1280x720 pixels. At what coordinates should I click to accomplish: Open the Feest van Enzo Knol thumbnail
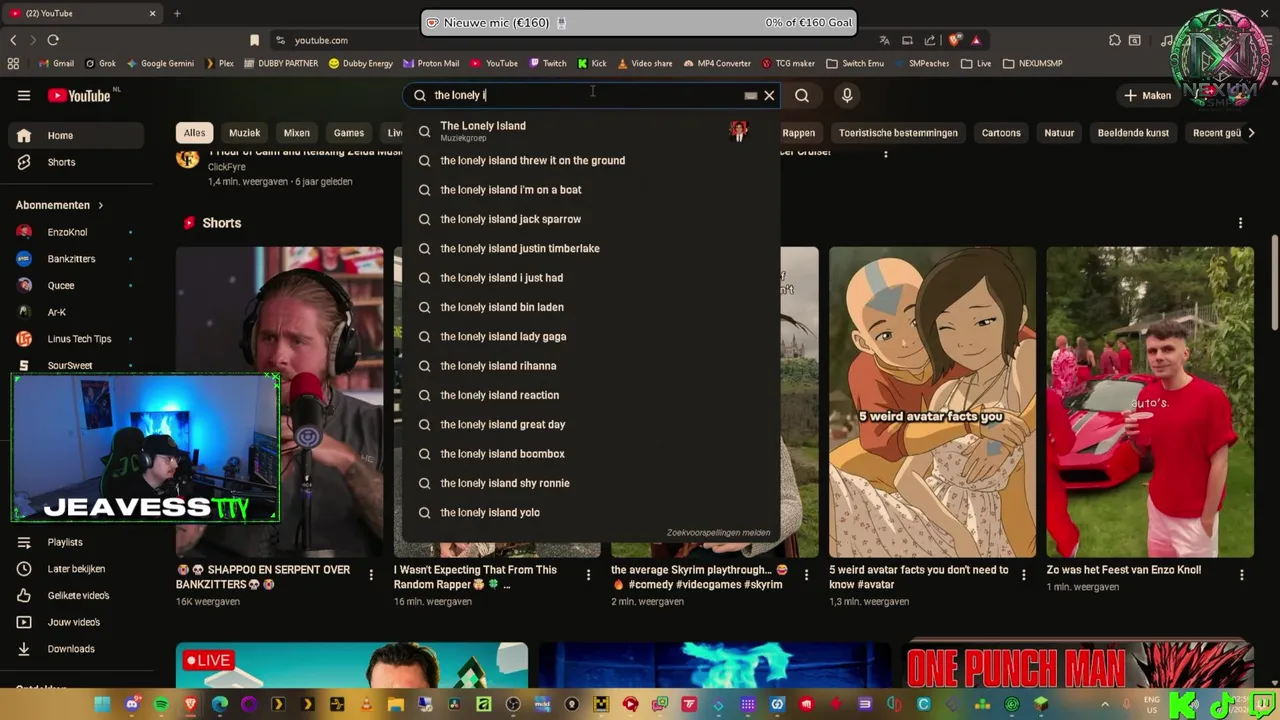(x=1150, y=402)
